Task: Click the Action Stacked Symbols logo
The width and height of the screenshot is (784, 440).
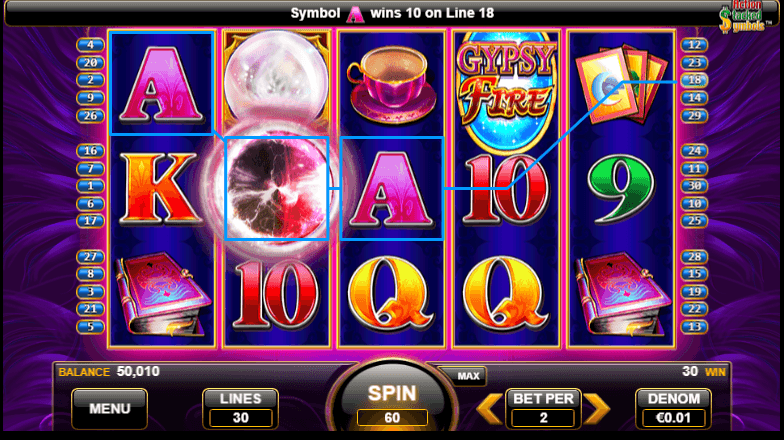Action: click(x=744, y=18)
